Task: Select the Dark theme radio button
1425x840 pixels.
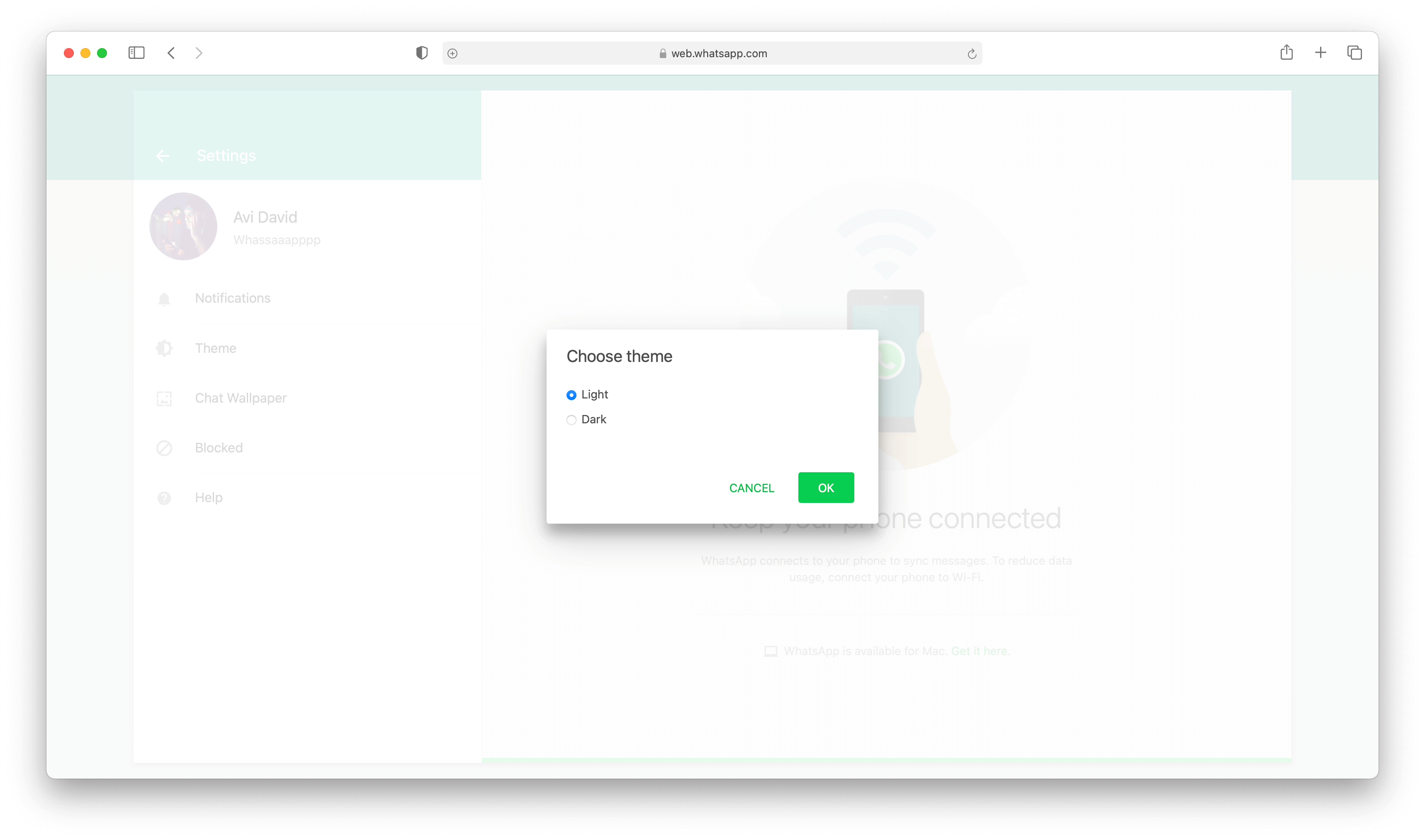Action: tap(571, 420)
